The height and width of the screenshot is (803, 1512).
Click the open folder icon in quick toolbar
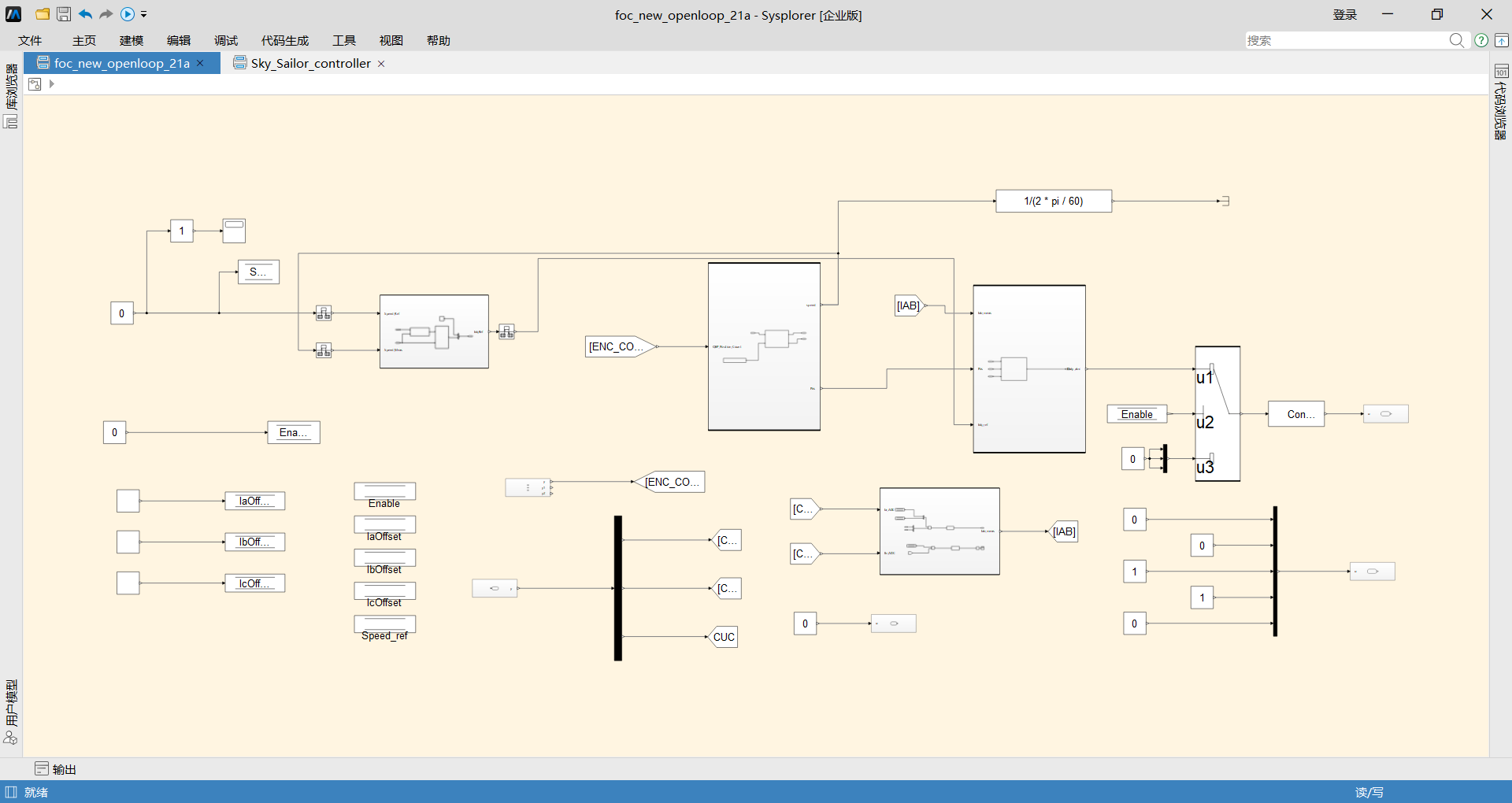[43, 14]
